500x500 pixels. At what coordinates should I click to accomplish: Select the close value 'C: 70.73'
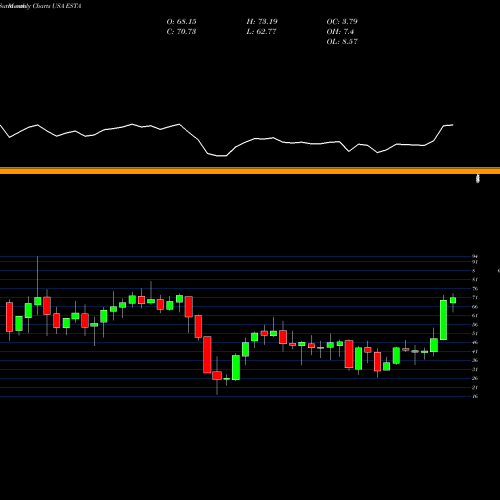coord(181,32)
